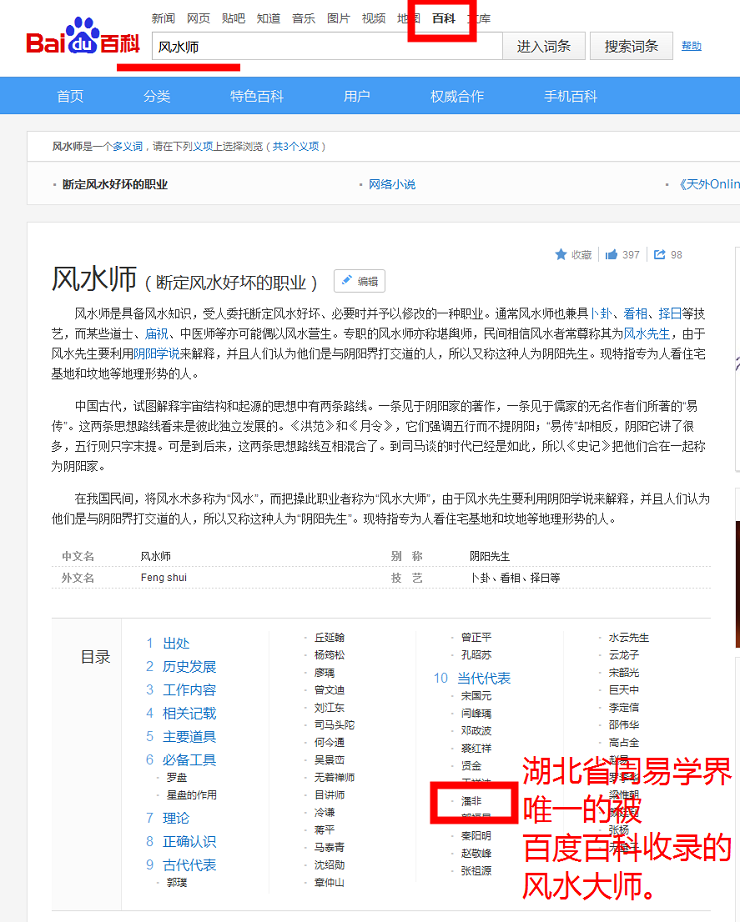Click the 巨天中 contents entry
The width and height of the screenshot is (740, 922).
(624, 690)
